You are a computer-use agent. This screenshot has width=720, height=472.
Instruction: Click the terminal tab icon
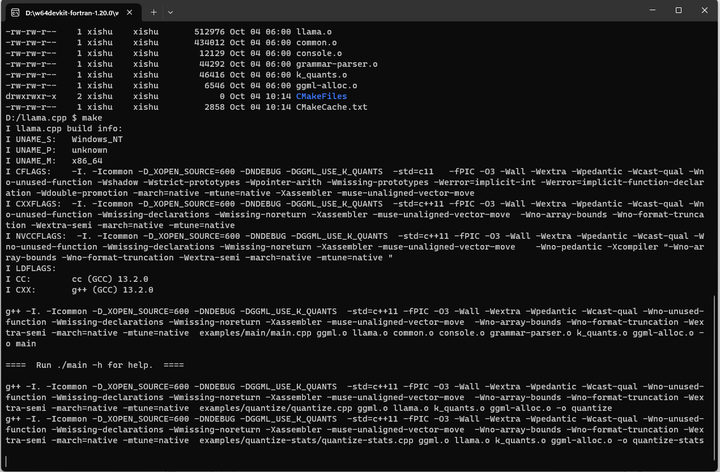[x=15, y=12]
